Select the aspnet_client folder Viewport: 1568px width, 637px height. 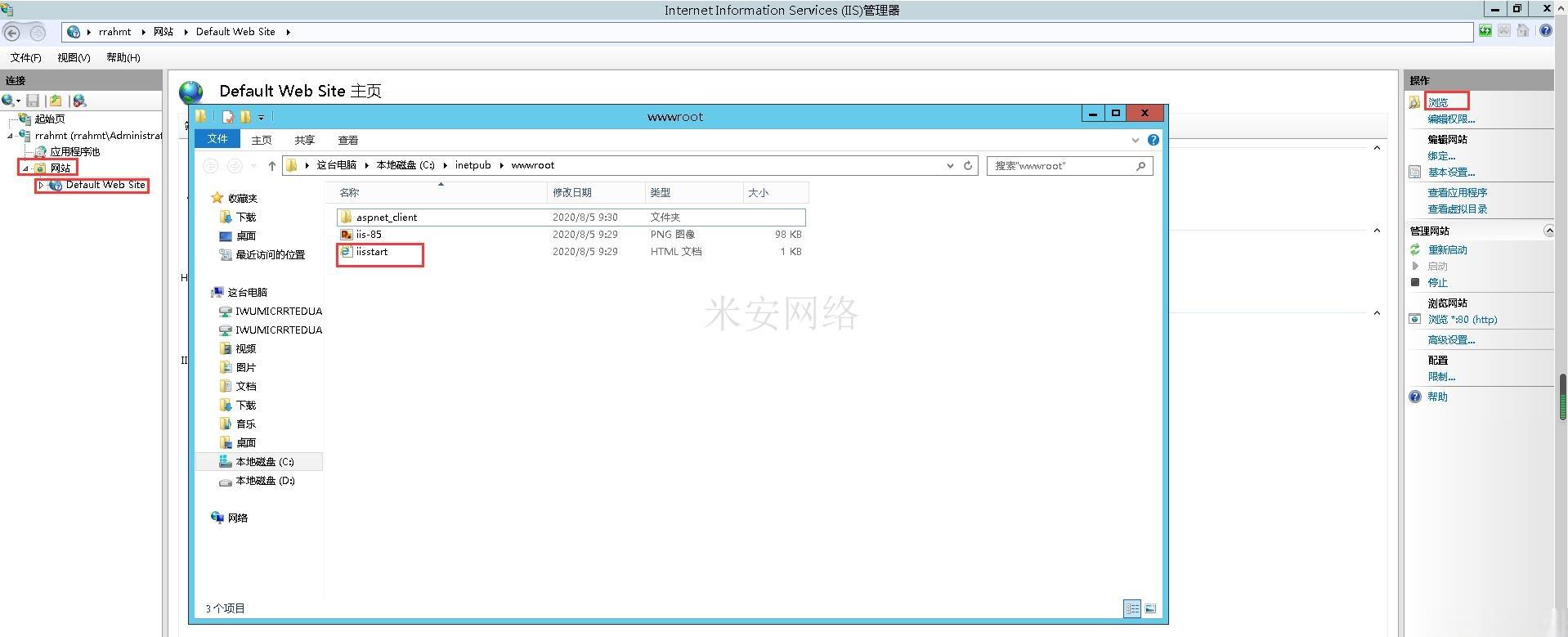(x=571, y=217)
